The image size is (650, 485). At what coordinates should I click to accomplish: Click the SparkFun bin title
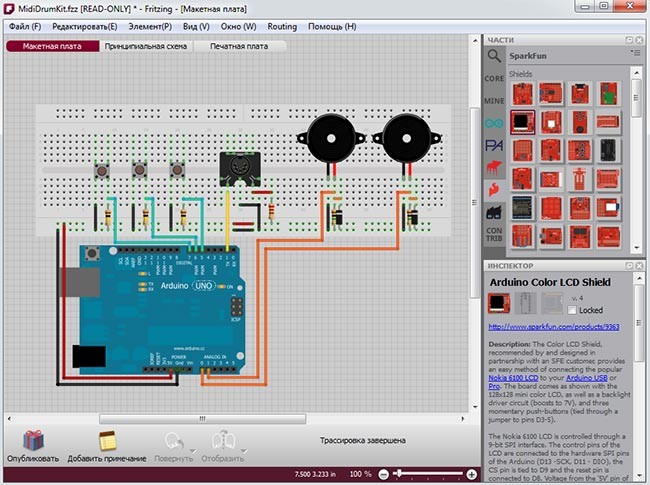point(528,56)
